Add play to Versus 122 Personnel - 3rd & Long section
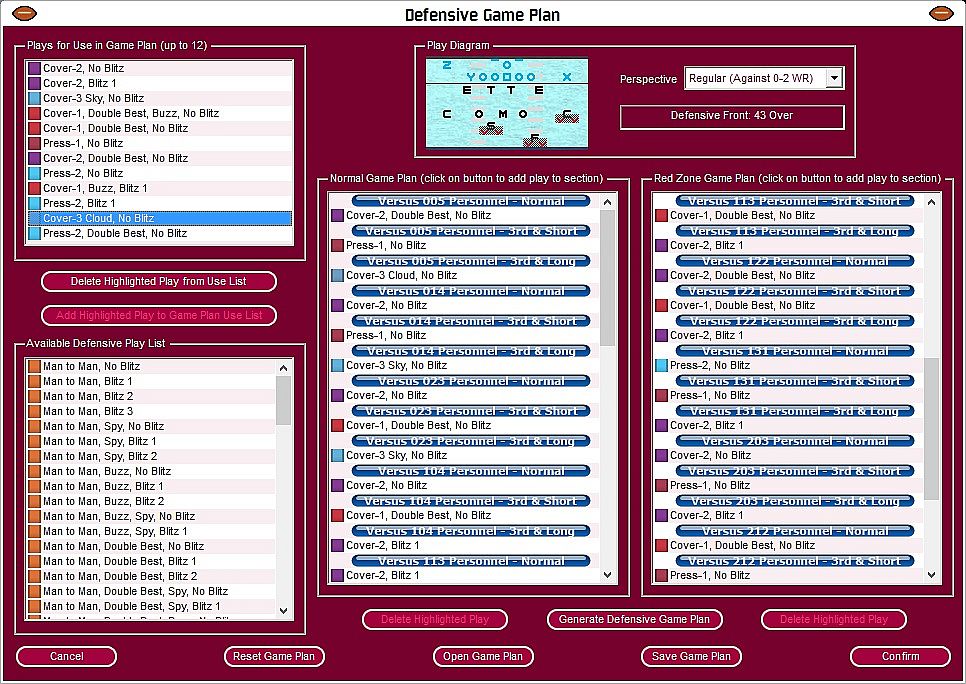 tap(795, 321)
